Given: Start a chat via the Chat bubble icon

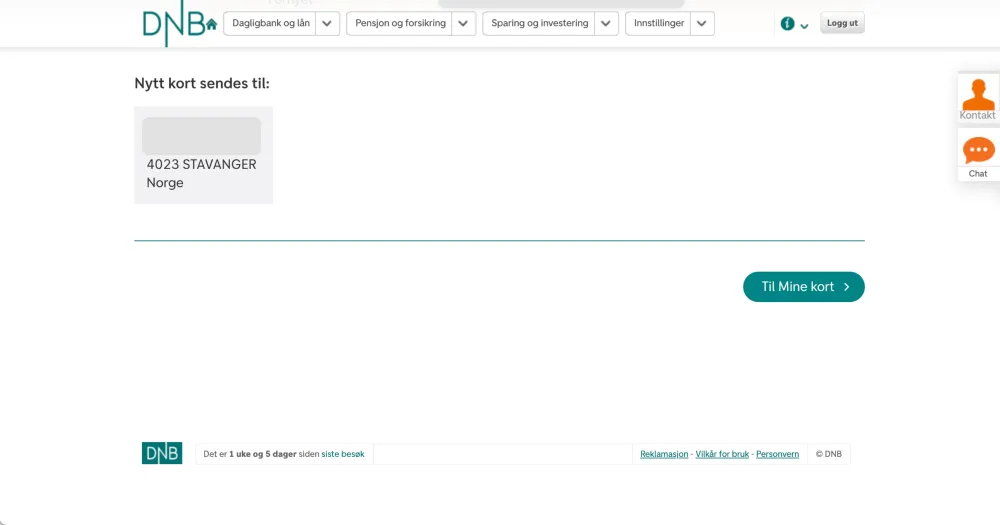Looking at the screenshot, I should (x=978, y=151).
